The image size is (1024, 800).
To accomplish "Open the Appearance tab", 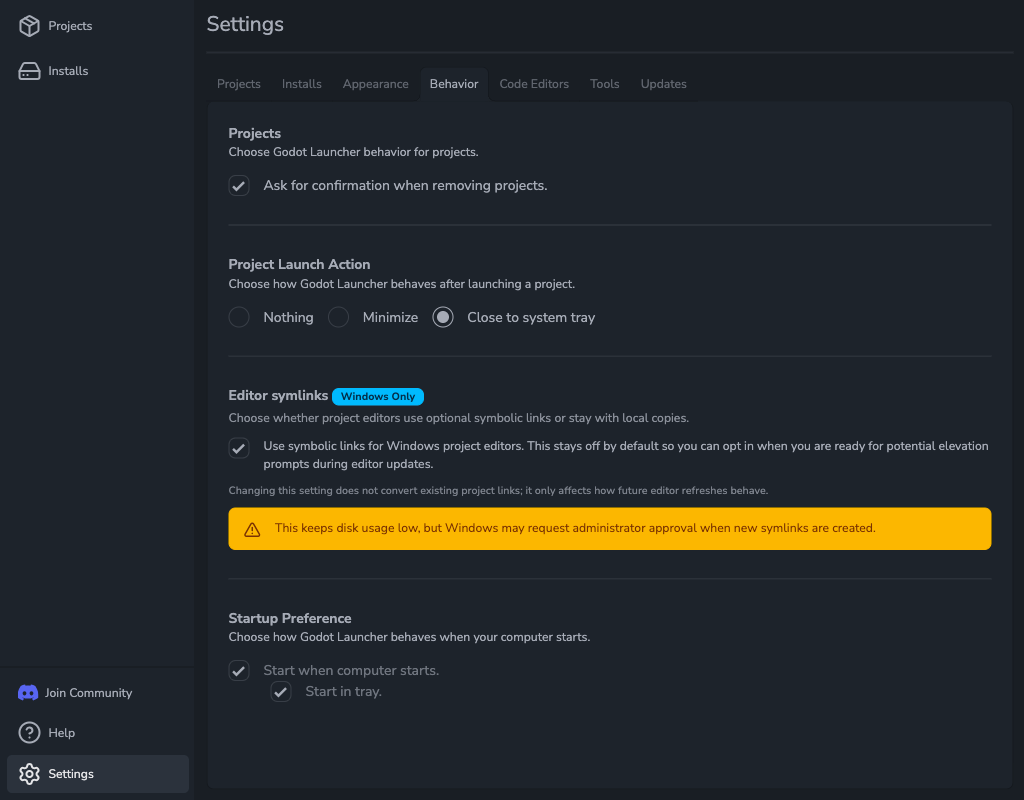I will (376, 84).
